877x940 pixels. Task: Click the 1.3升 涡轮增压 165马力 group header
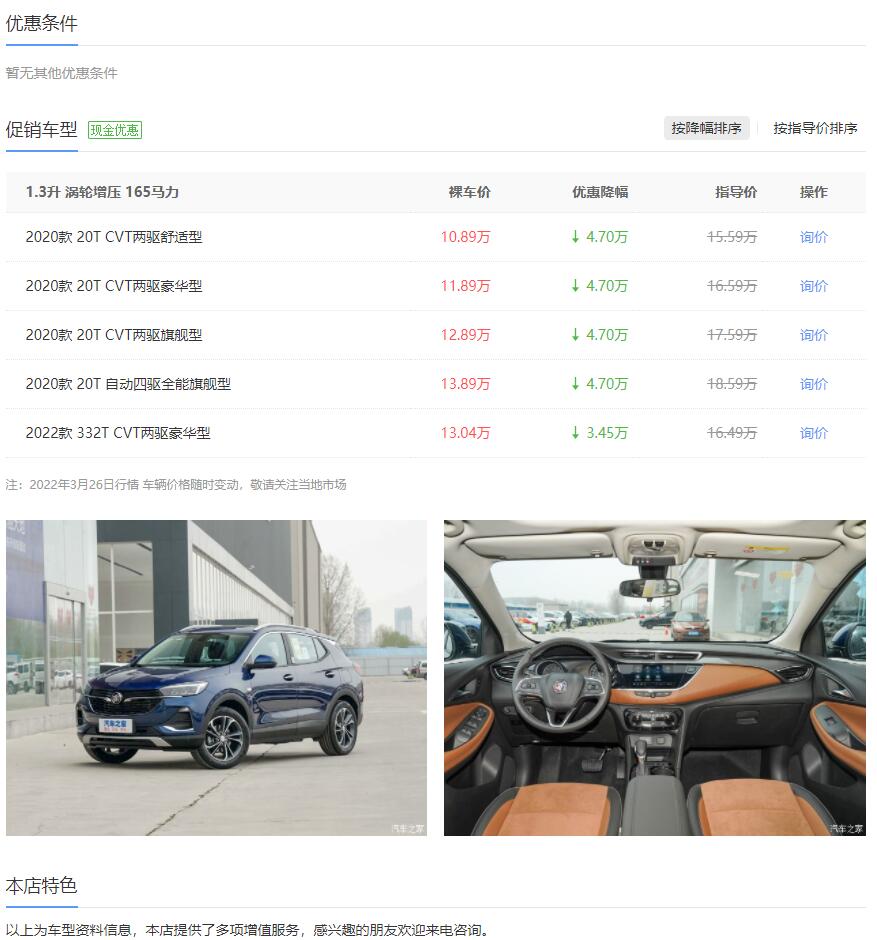(103, 192)
